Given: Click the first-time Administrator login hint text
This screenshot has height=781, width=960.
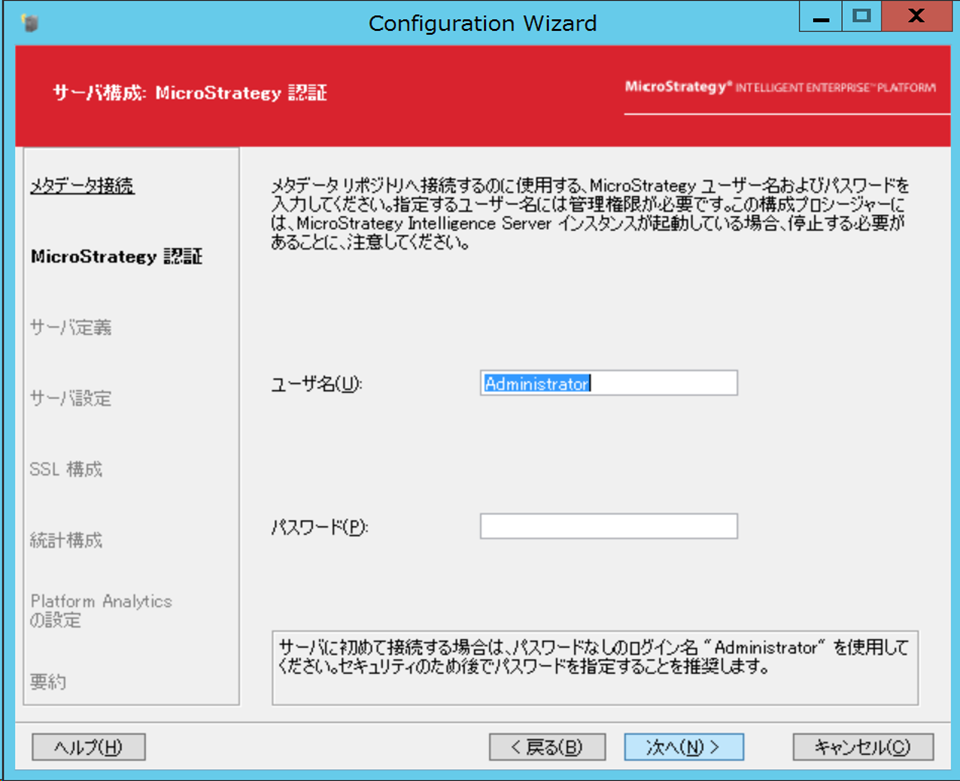Looking at the screenshot, I should point(594,657).
